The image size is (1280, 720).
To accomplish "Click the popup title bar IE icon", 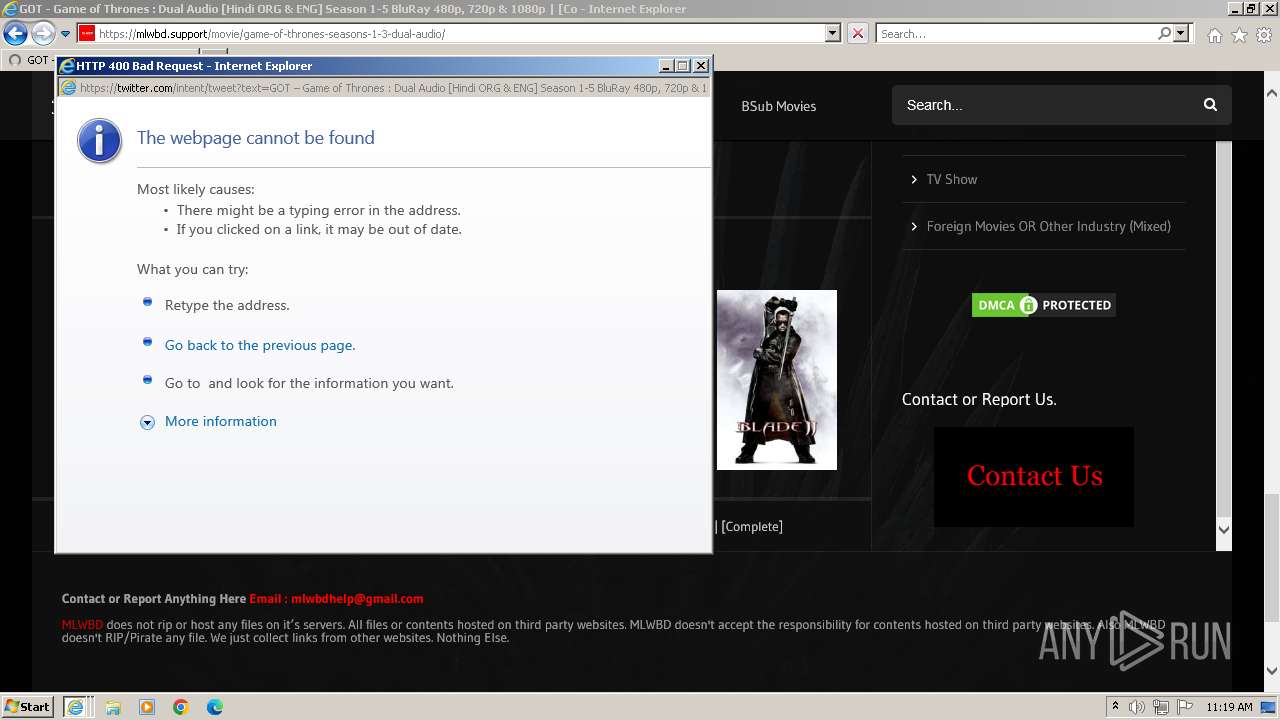I will tap(68, 66).
